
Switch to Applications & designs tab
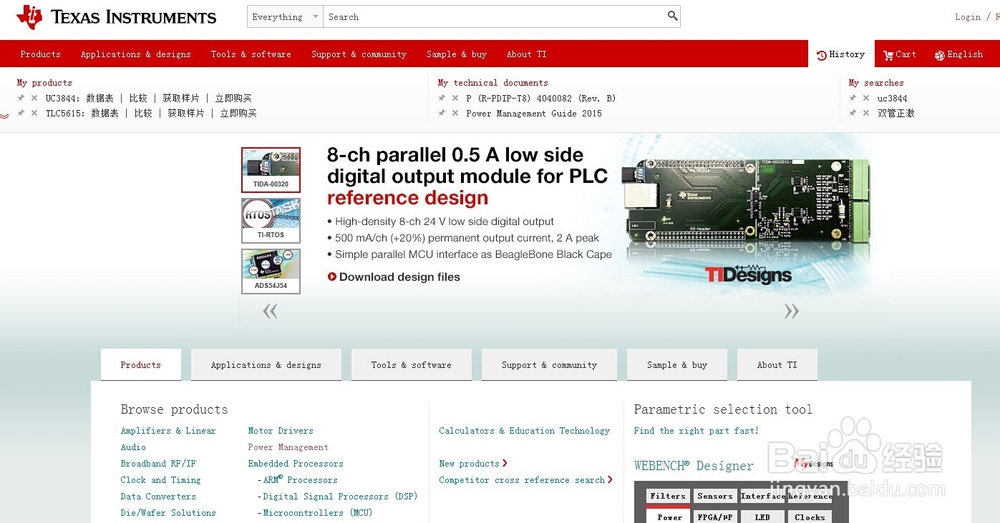pos(266,365)
